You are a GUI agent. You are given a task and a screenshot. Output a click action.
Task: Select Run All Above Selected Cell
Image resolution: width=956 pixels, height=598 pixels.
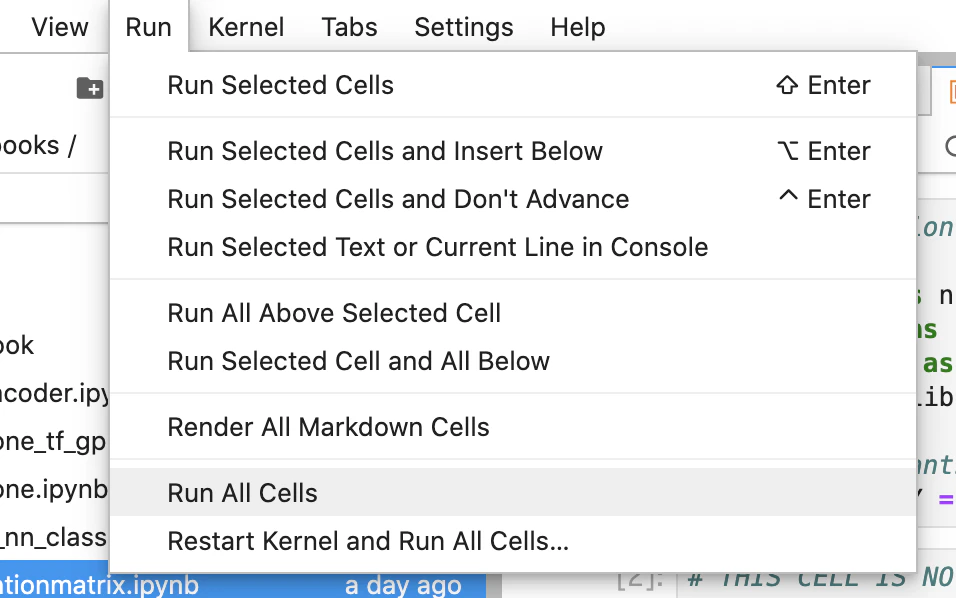pos(513,313)
